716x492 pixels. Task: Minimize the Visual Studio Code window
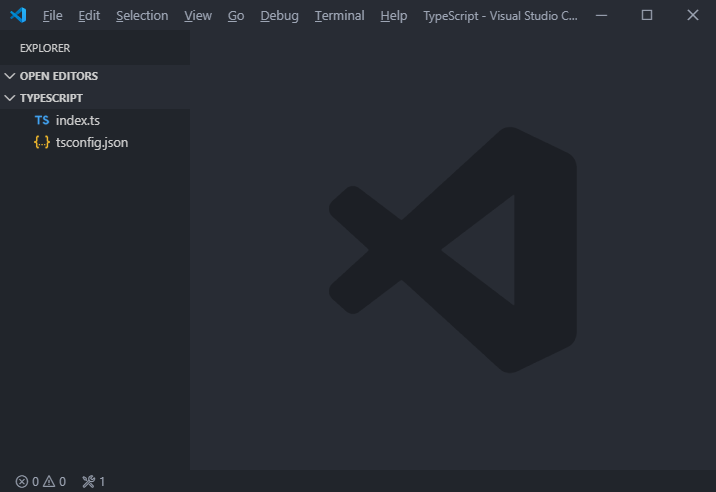click(x=601, y=16)
